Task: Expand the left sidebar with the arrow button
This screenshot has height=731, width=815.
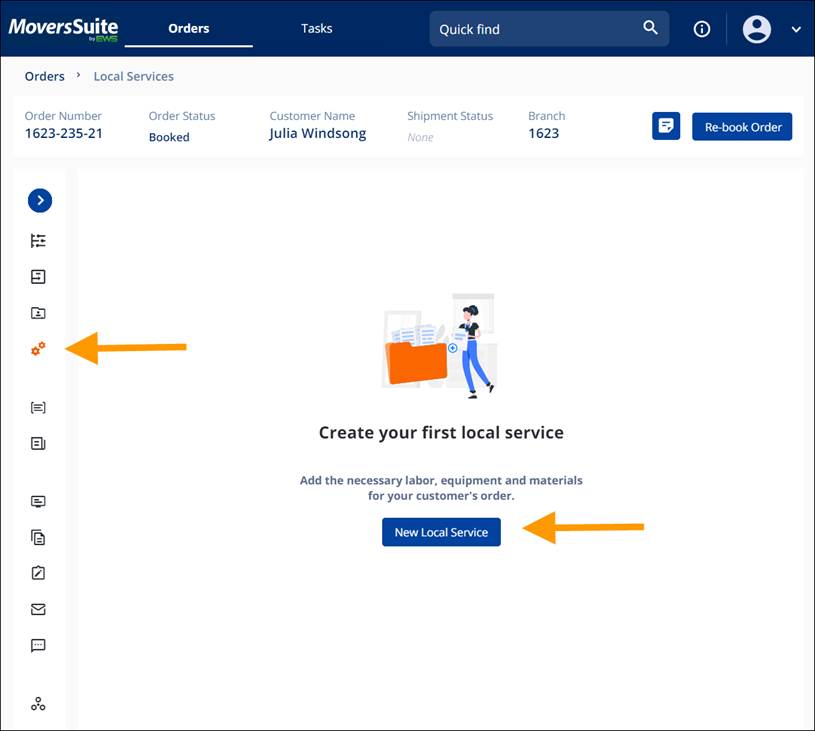Action: (x=40, y=200)
